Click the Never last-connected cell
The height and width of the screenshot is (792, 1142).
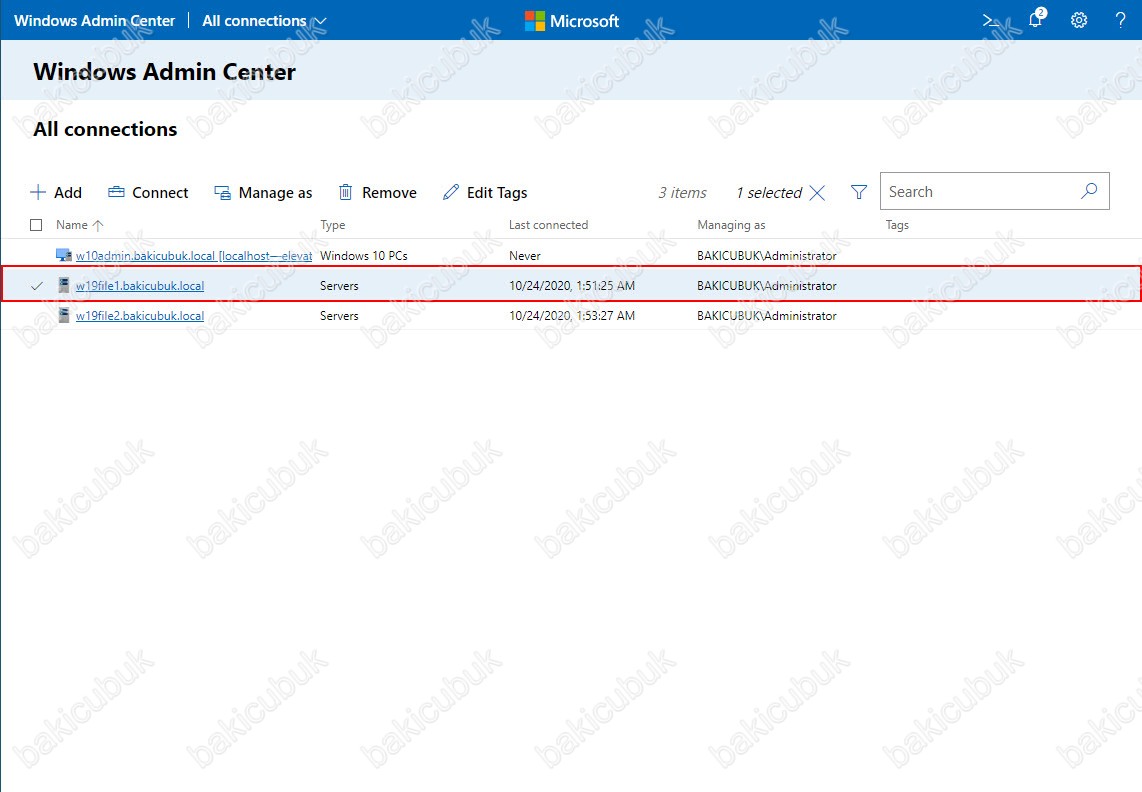point(525,256)
